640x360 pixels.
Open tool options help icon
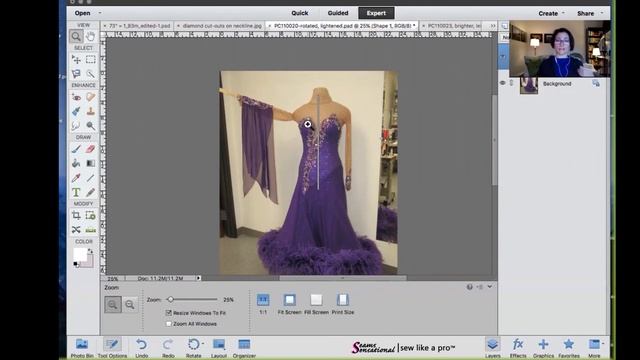pyautogui.click(x=470, y=287)
